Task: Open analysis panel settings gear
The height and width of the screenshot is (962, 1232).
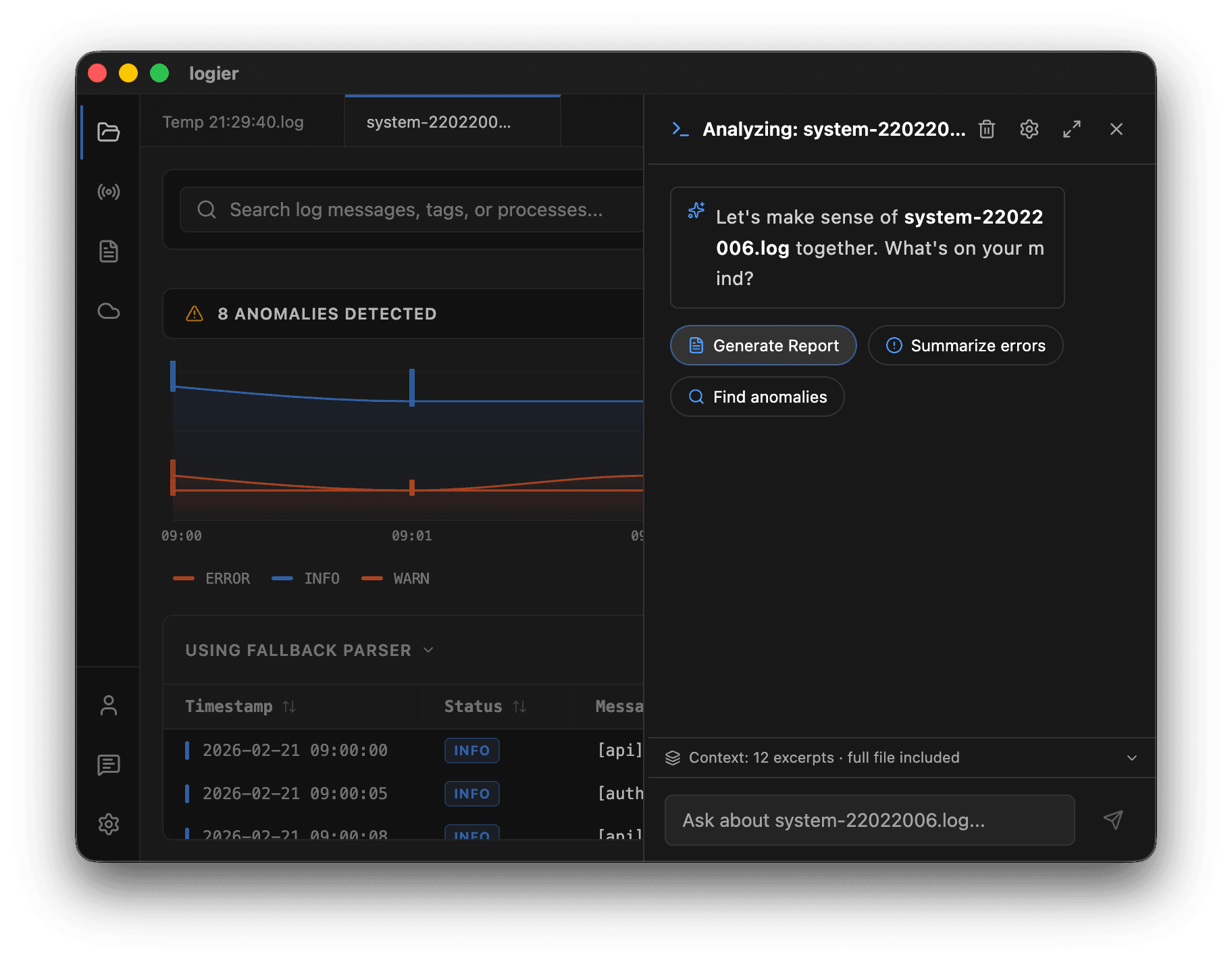Action: point(1029,129)
